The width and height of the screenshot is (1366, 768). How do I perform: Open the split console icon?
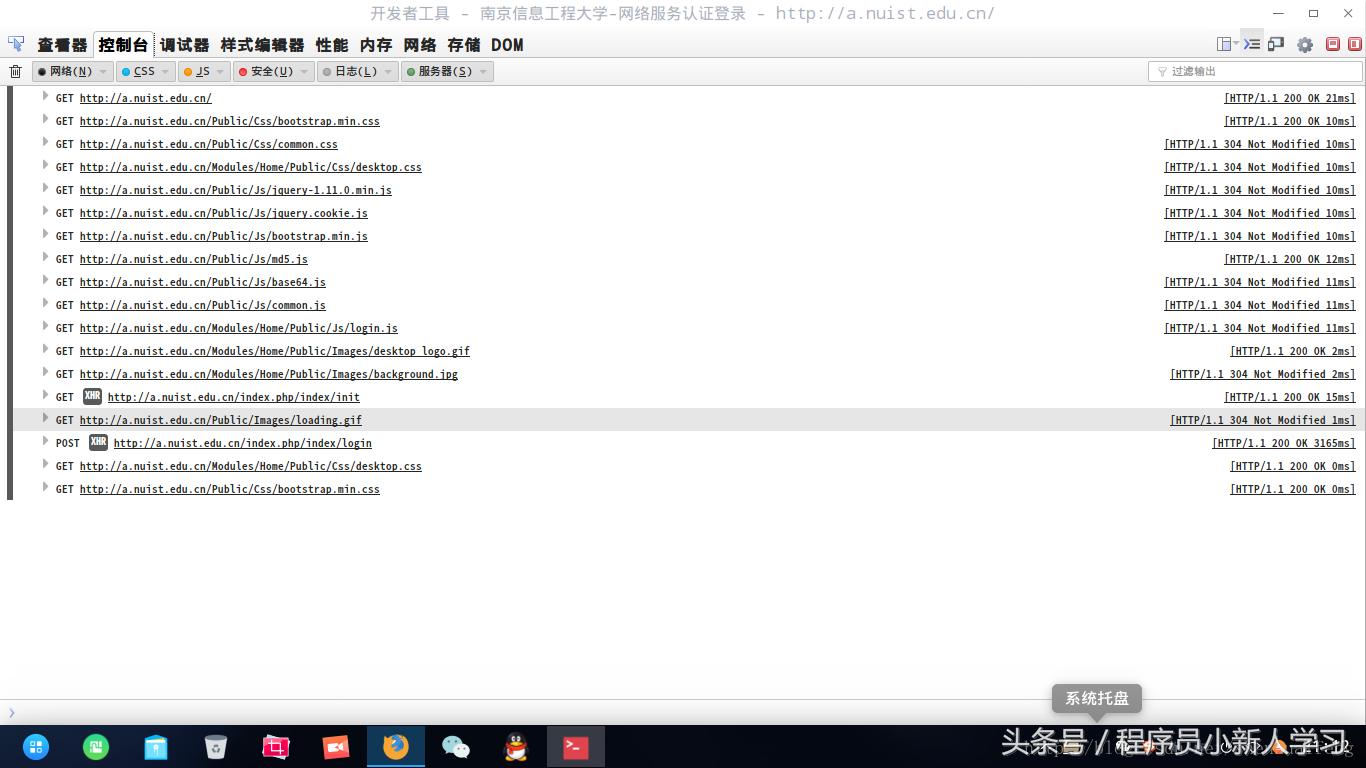tap(1250, 44)
